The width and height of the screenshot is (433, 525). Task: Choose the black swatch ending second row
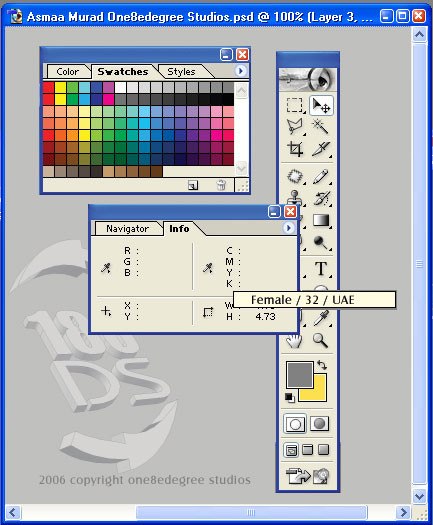pyautogui.click(x=228, y=99)
